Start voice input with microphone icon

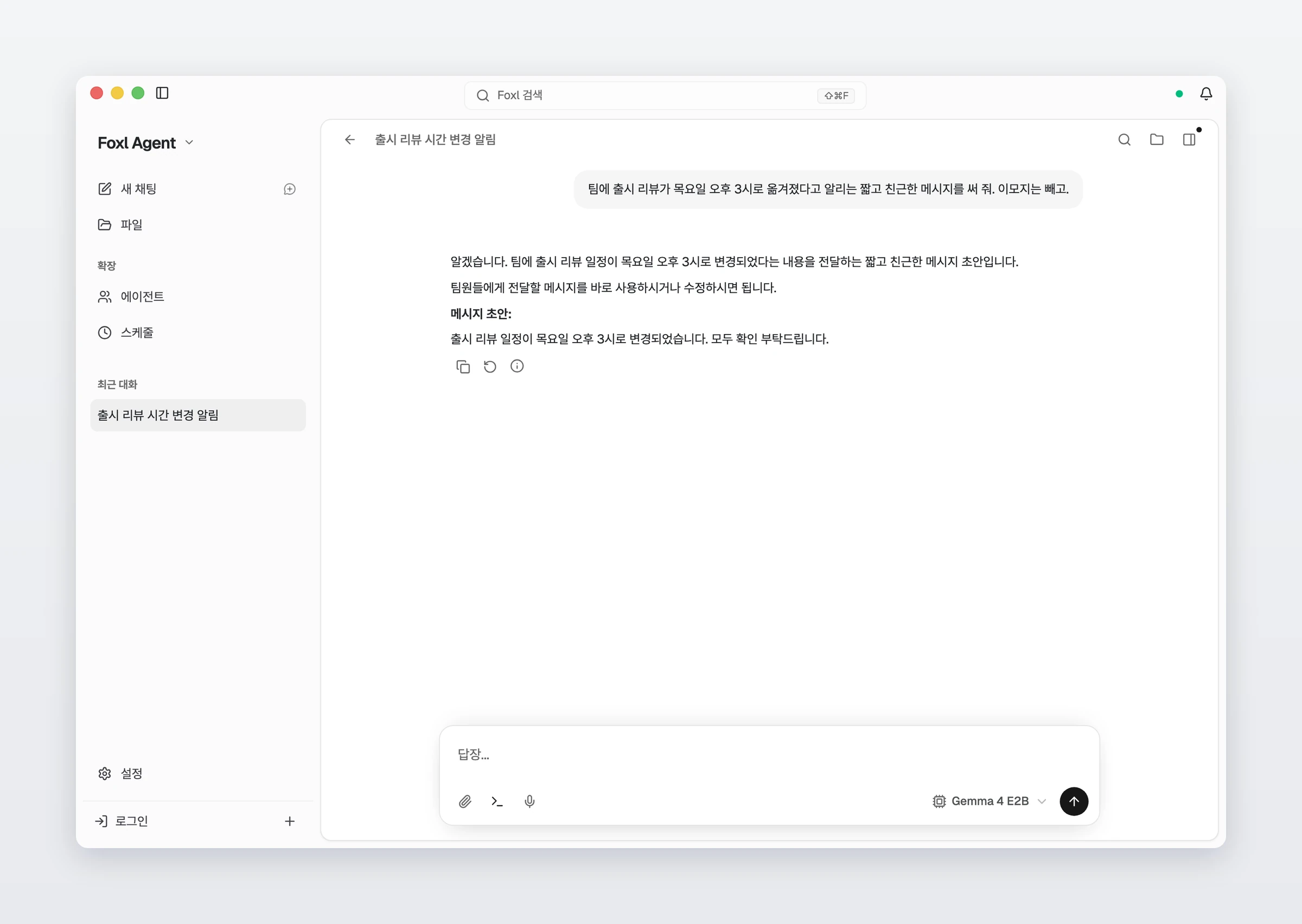click(529, 801)
